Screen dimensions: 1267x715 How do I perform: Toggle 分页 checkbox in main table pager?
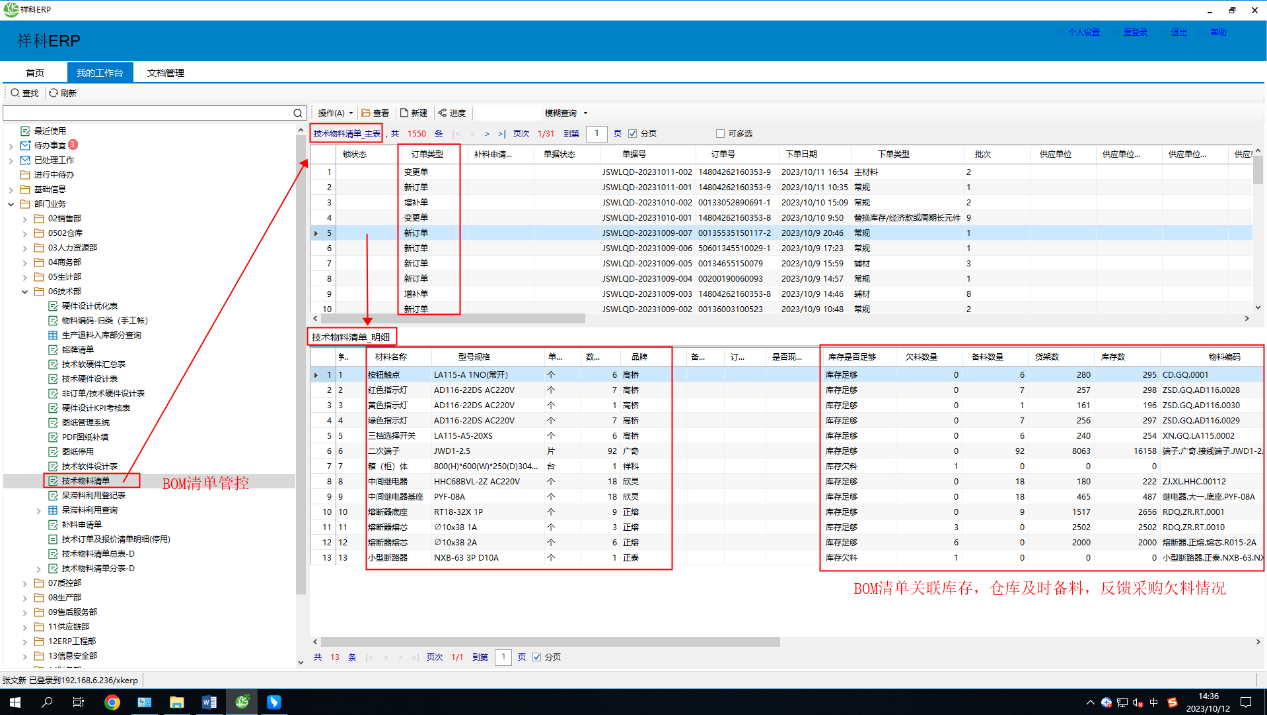click(632, 133)
